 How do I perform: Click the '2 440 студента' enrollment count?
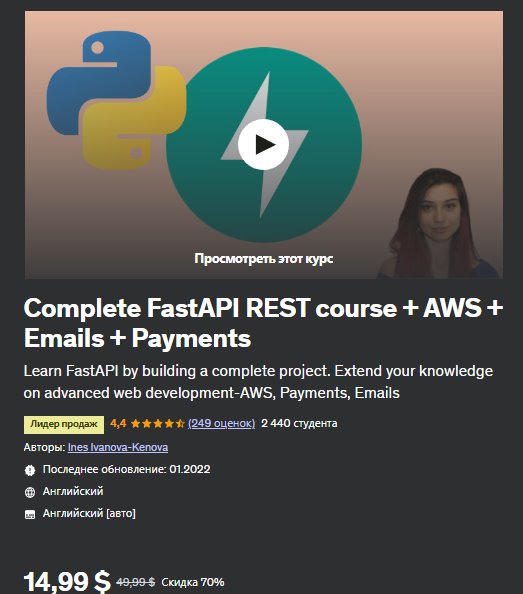(299, 424)
